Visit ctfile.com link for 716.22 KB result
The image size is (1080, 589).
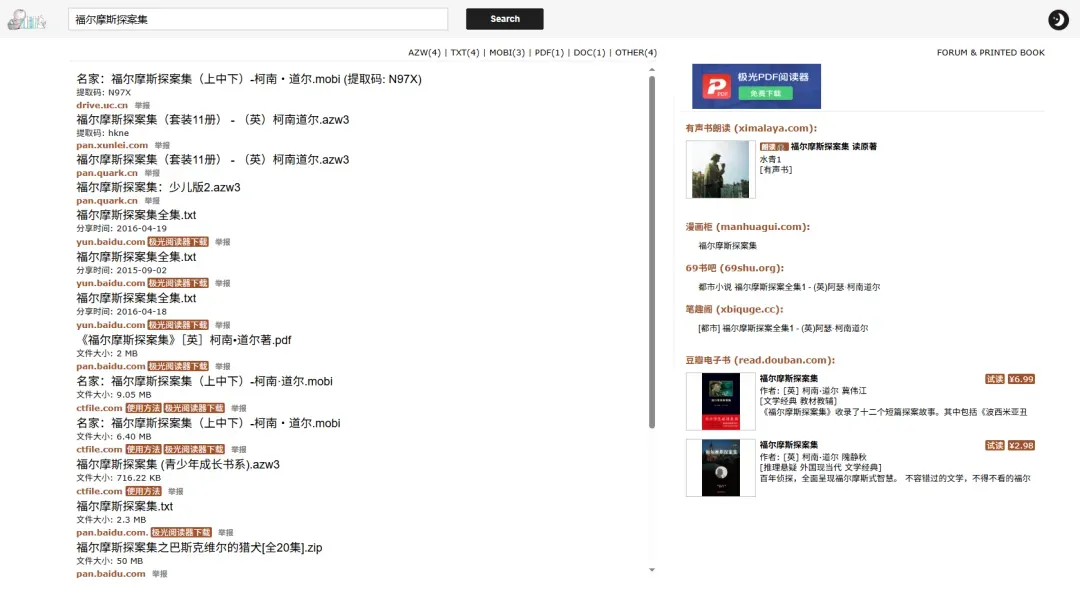99,491
